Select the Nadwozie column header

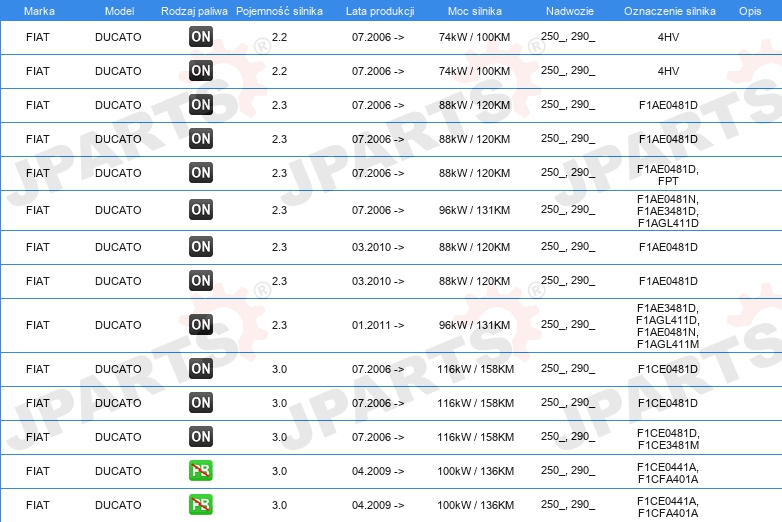[x=570, y=11]
